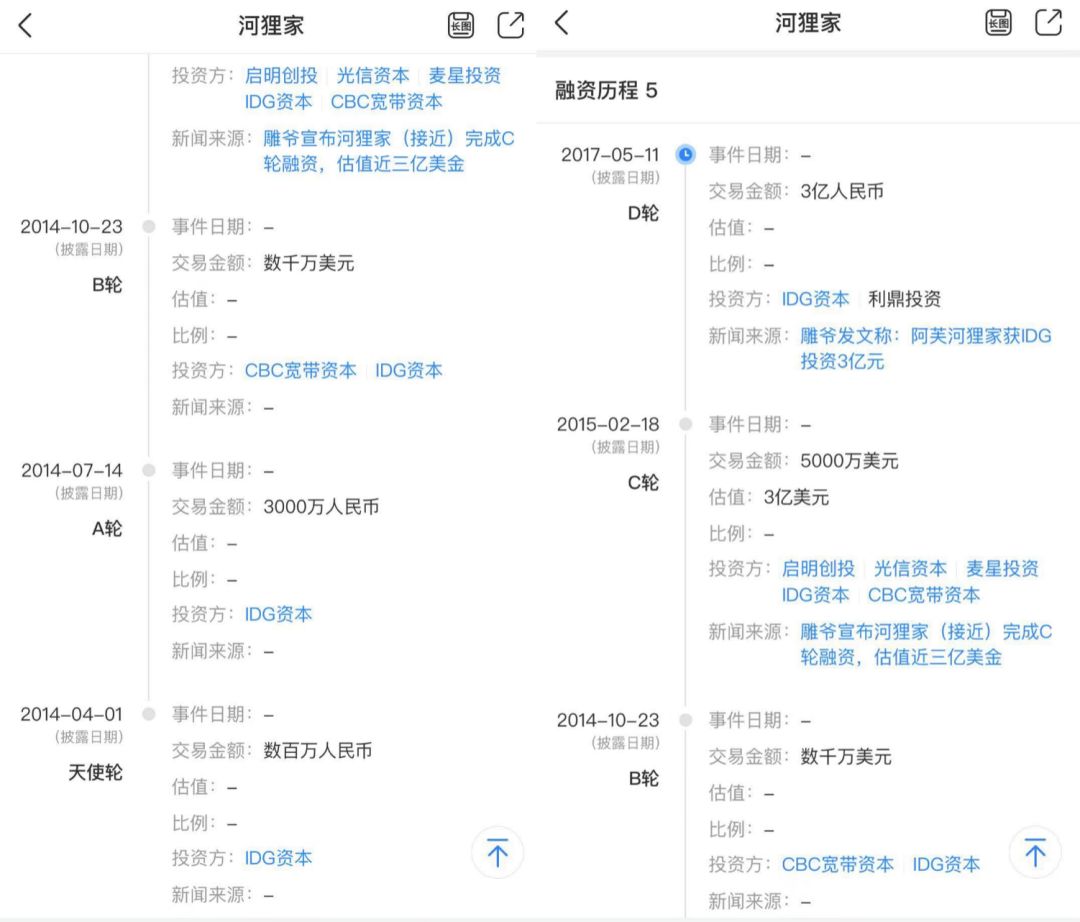This screenshot has height=922, width=1080.
Task: Tap transaction amount 数百万人民币
Action: coord(318,751)
